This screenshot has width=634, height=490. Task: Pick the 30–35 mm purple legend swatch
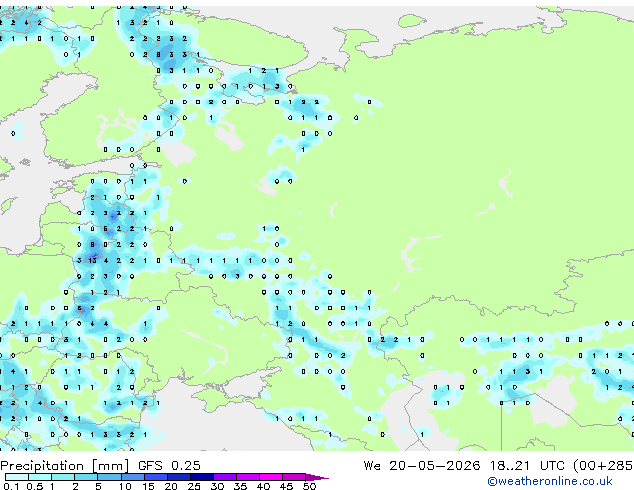[224, 477]
